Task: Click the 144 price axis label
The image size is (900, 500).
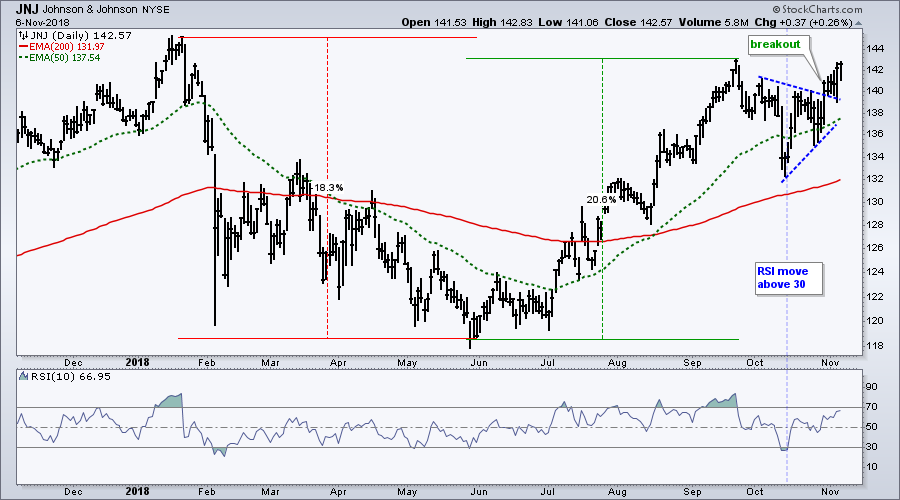Action: point(876,49)
